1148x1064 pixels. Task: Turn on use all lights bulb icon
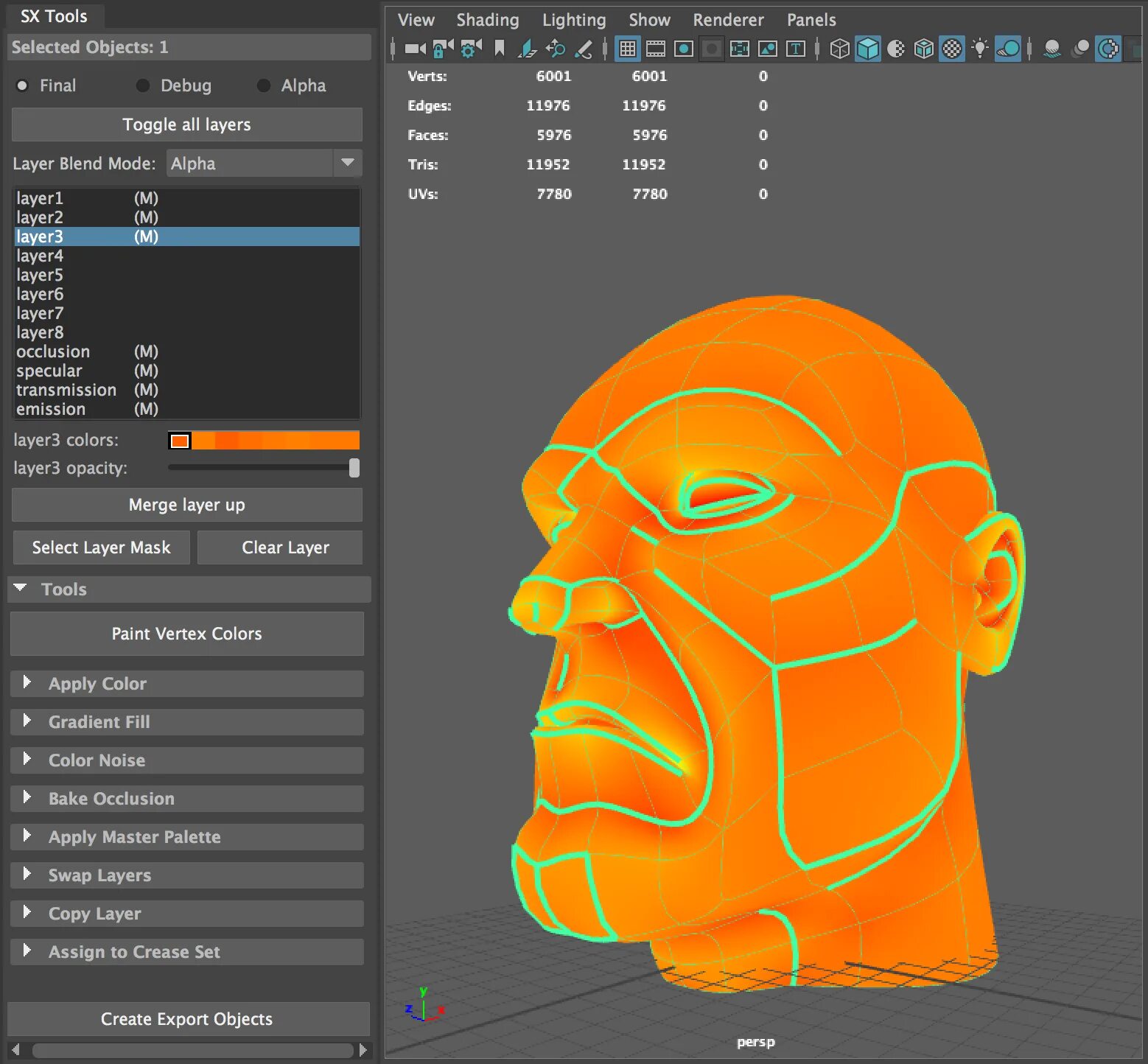980,49
